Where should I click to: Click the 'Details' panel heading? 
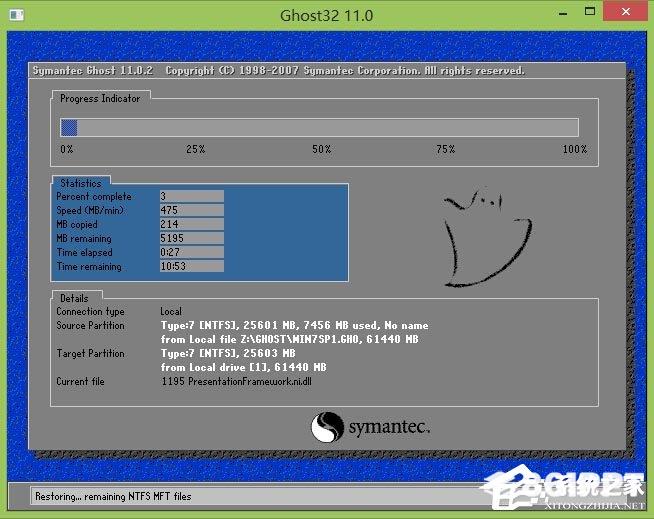[x=74, y=298]
